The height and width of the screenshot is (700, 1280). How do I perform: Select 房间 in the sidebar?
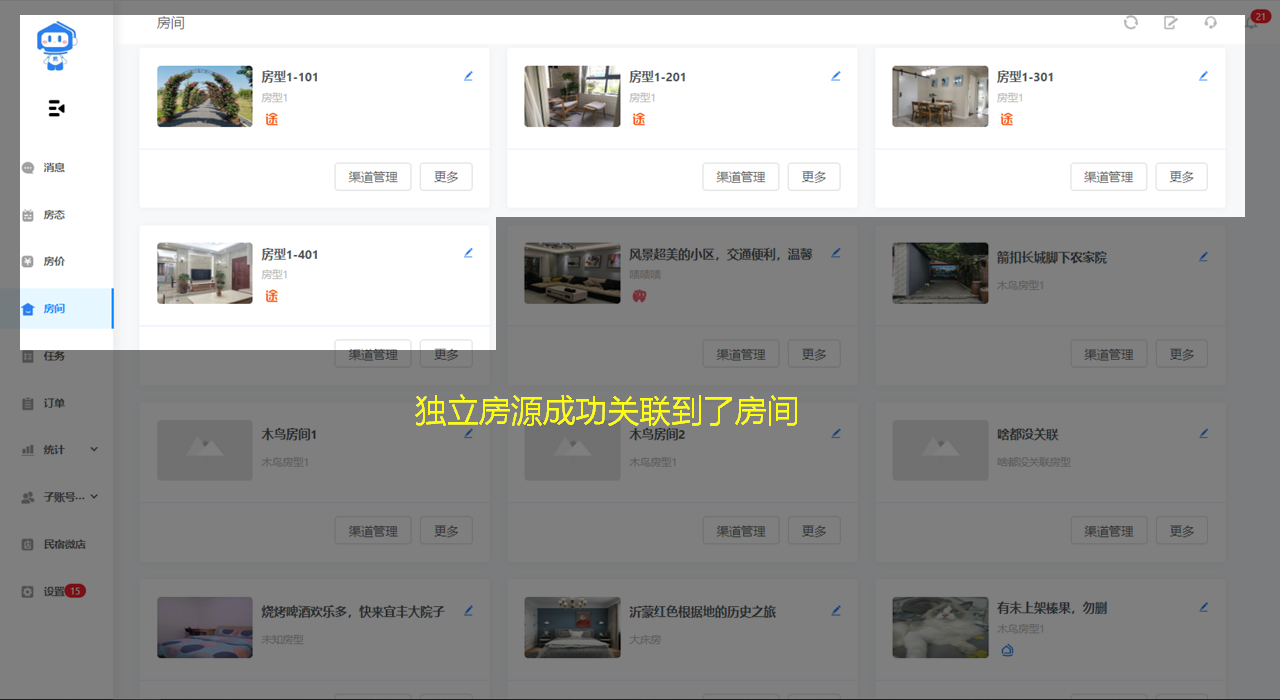(x=56, y=309)
